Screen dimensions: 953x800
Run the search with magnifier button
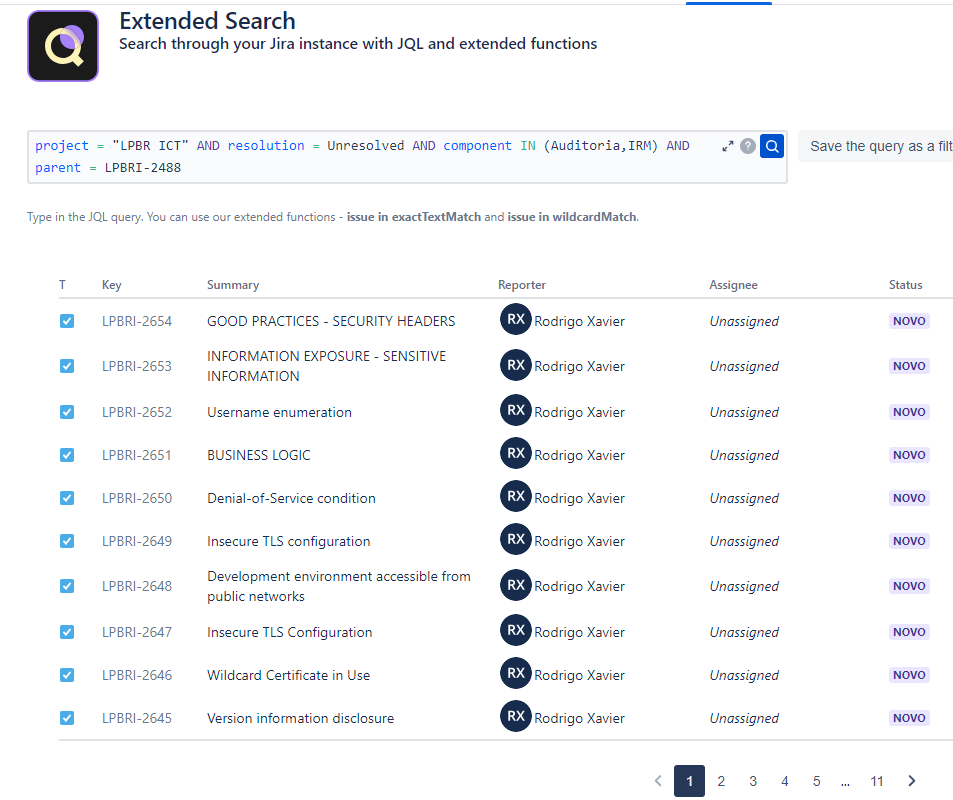(772, 146)
